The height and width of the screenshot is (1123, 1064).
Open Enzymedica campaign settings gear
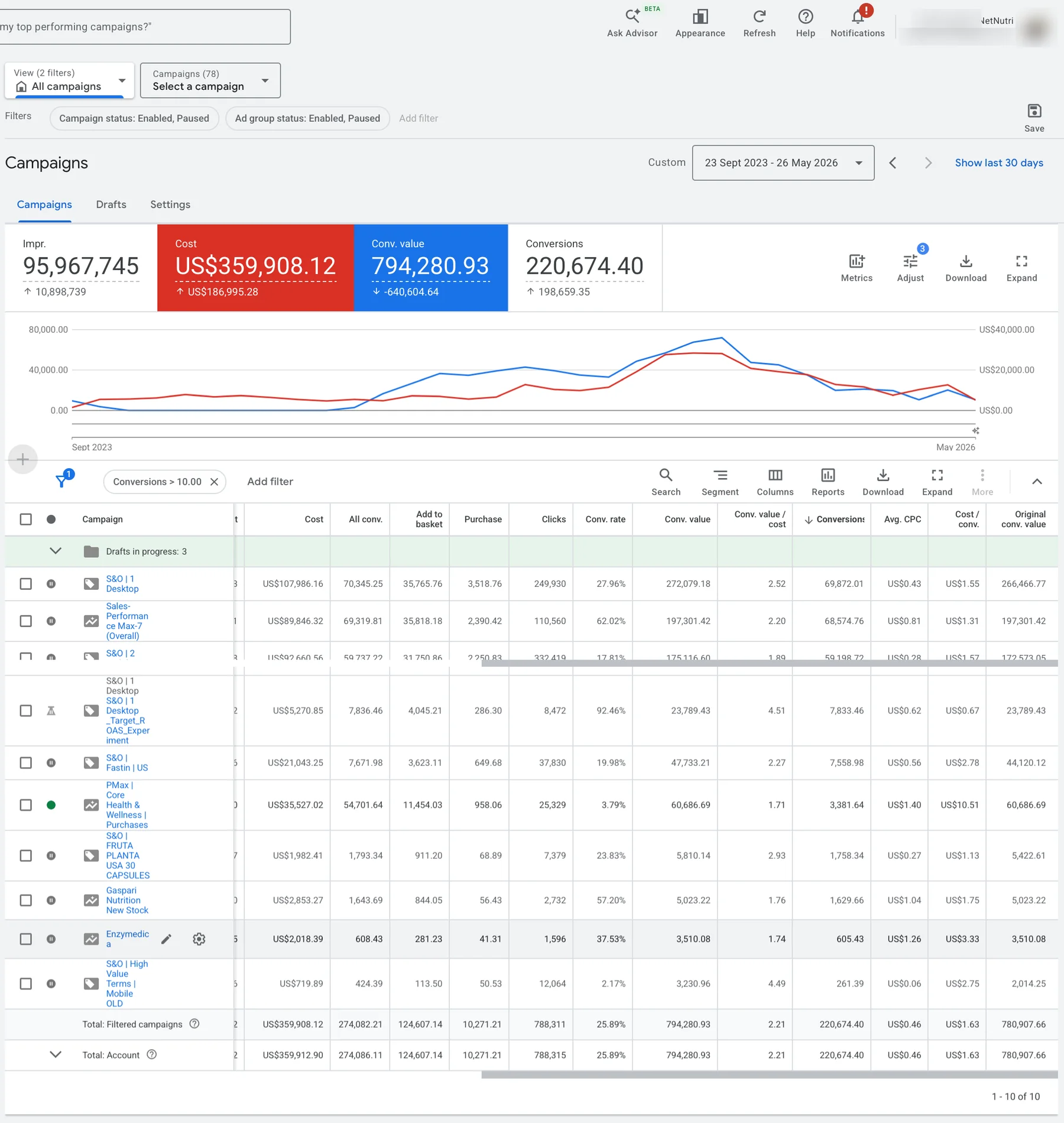(199, 939)
